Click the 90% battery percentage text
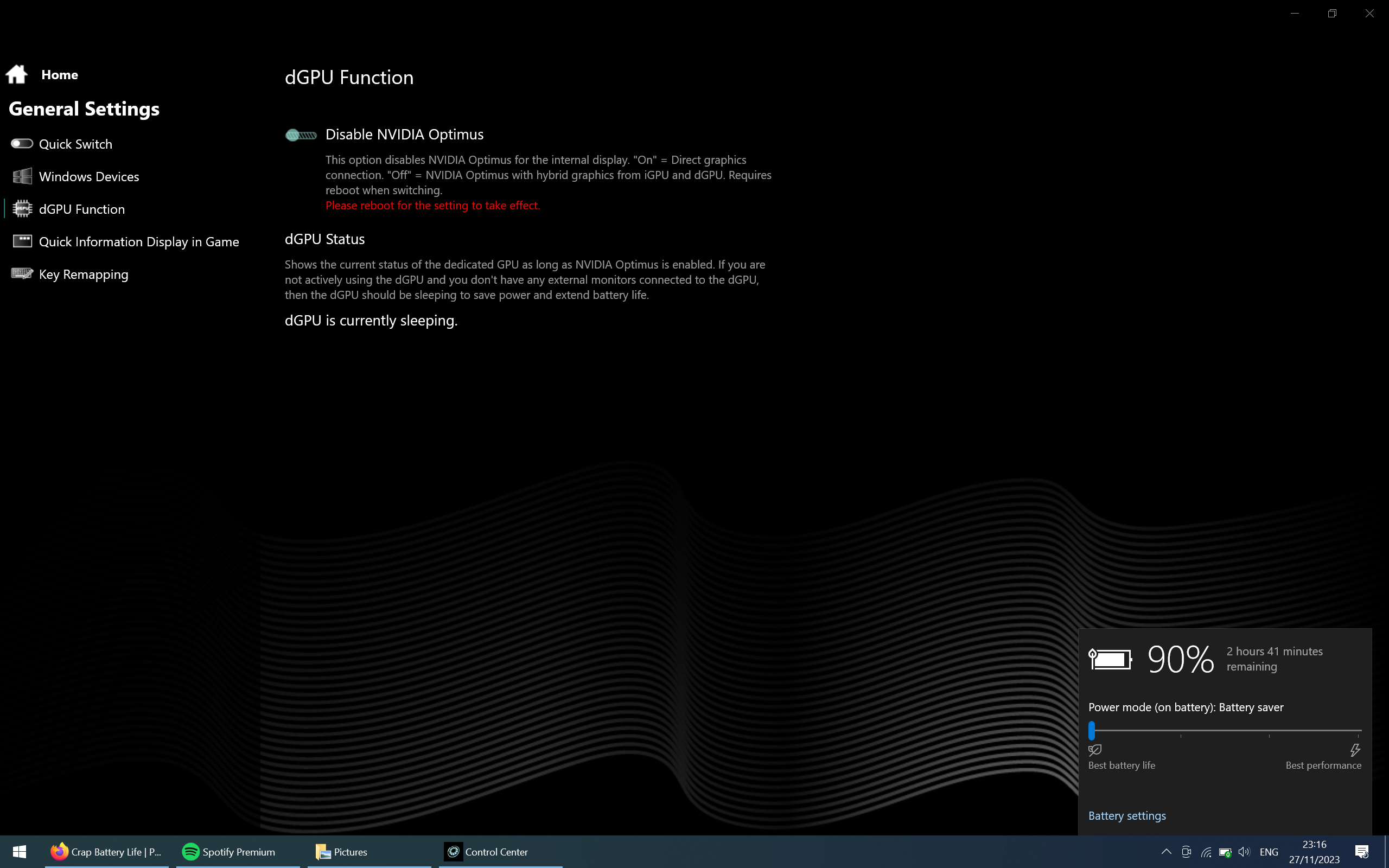Image resolution: width=1389 pixels, height=868 pixels. [1180, 659]
